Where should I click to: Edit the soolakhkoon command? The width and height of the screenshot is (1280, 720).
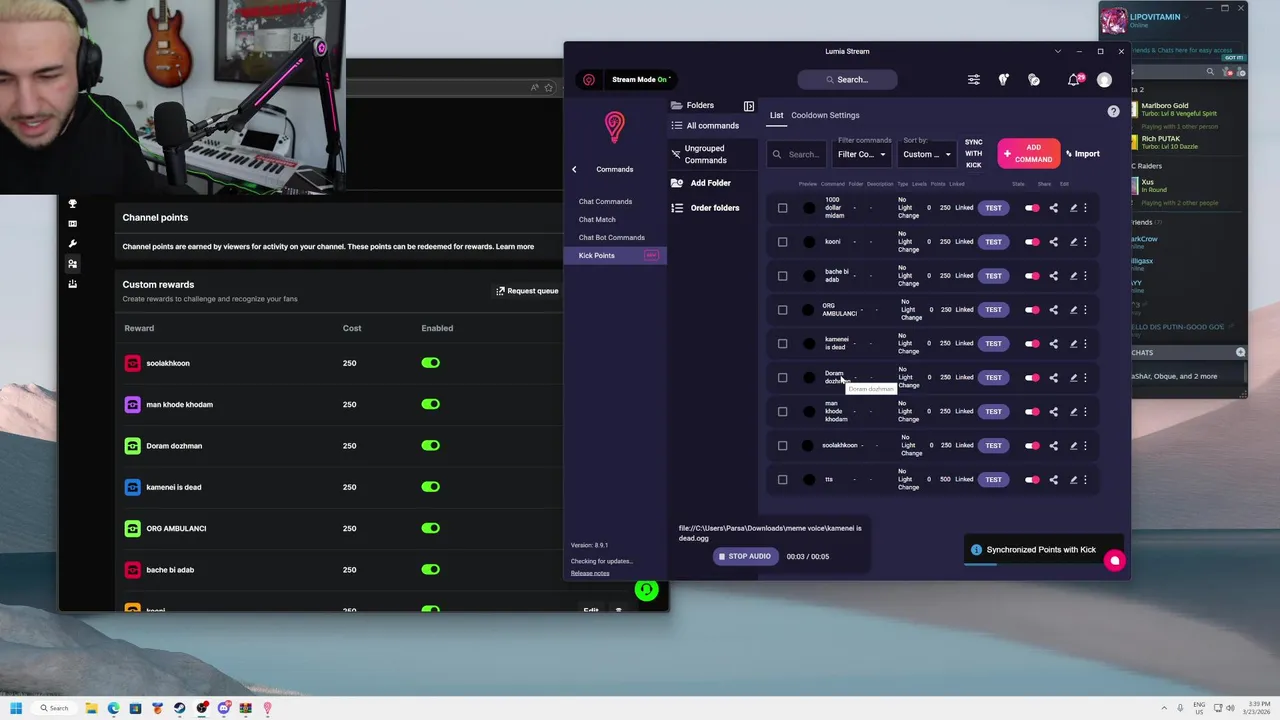[x=1073, y=446]
